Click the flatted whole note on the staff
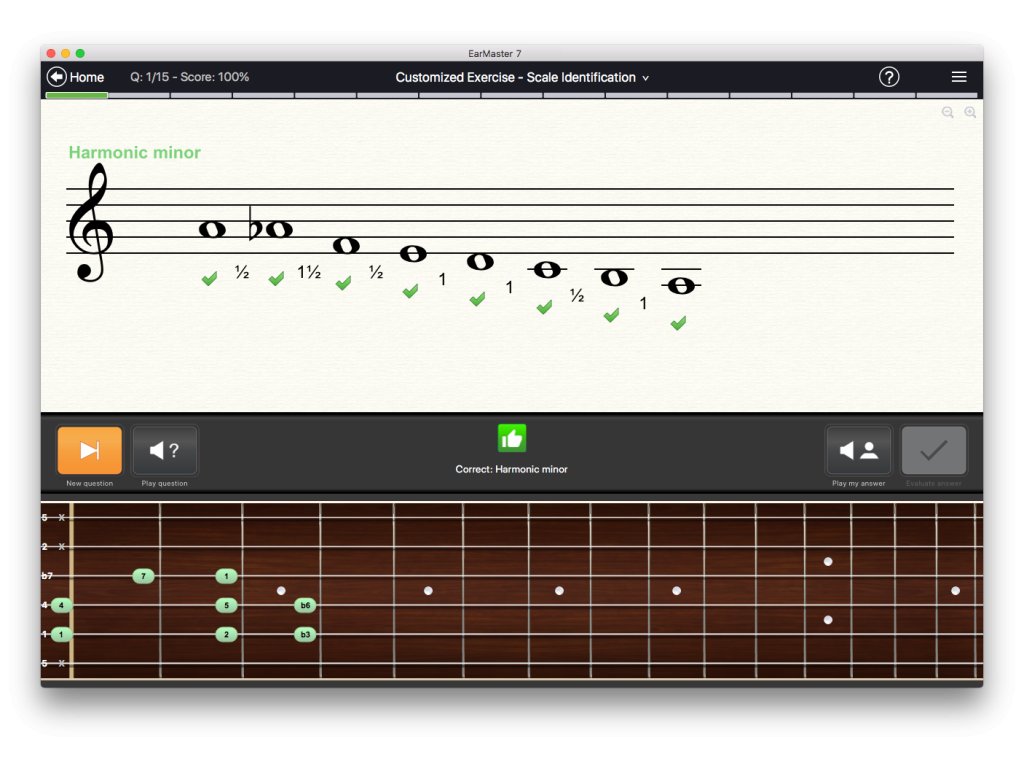The image size is (1024, 768). point(277,230)
